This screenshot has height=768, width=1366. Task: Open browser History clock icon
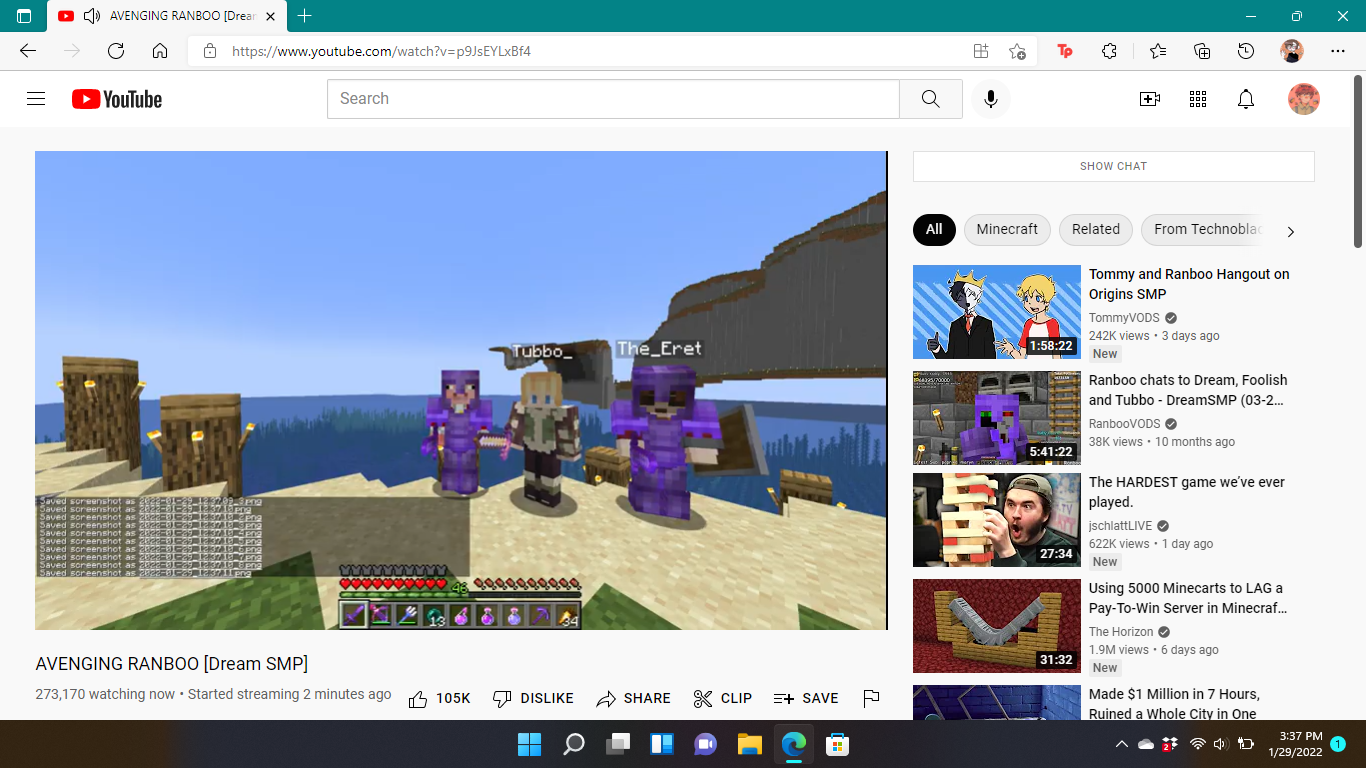(1246, 51)
